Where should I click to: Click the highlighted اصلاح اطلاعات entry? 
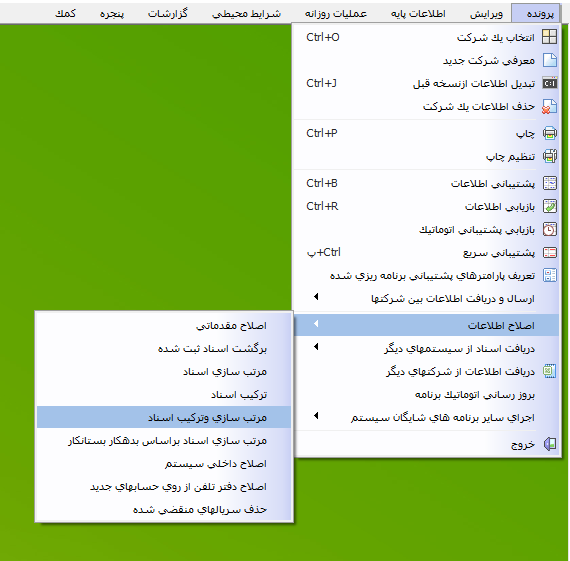(x=426, y=325)
